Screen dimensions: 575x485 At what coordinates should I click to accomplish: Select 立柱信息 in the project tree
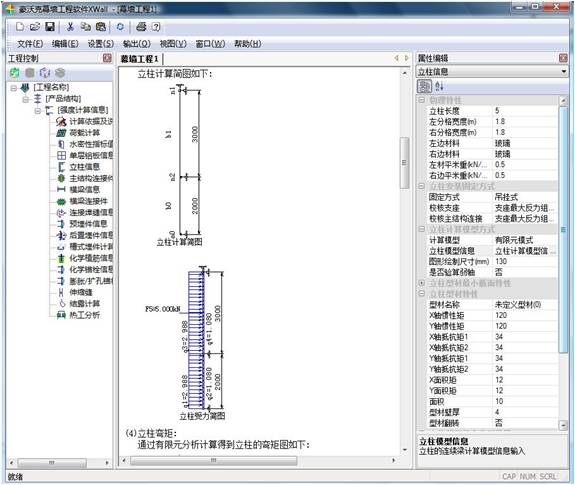click(84, 167)
